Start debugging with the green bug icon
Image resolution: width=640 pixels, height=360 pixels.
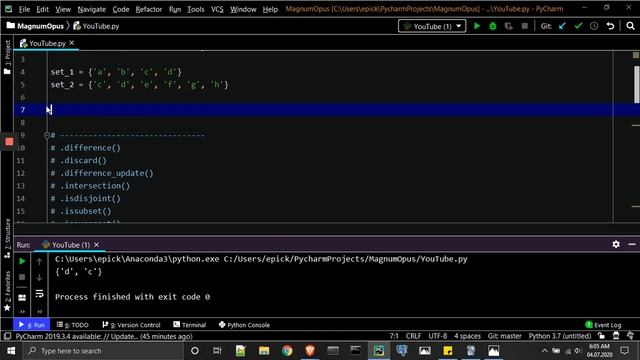click(x=493, y=26)
